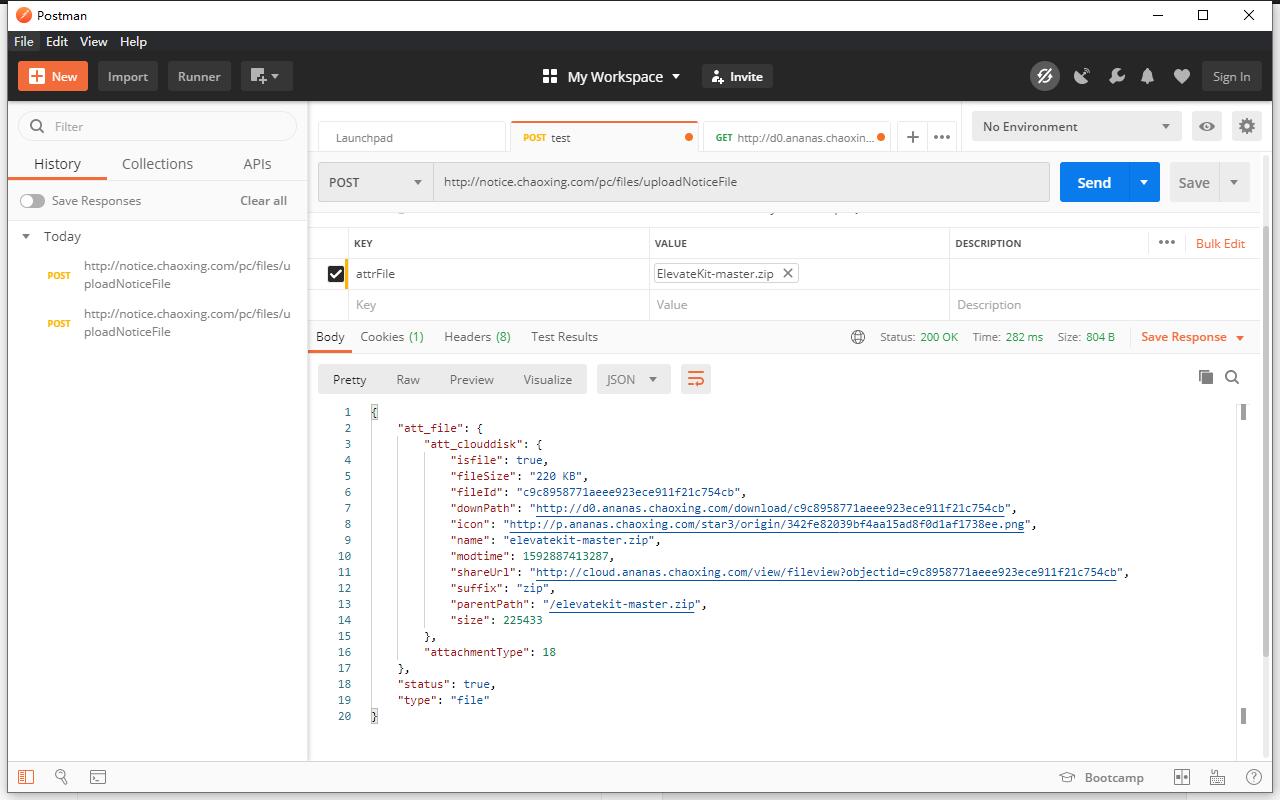Open the notifications bell icon

[x=1148, y=76]
